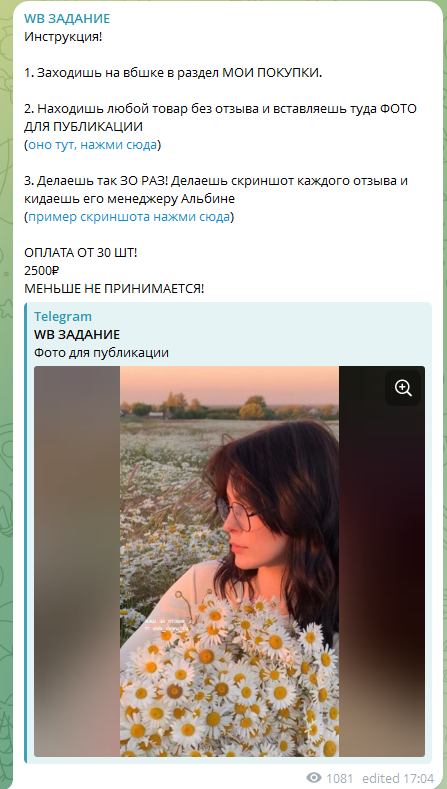Click the 'ОПЛАТА ОТ 30 ШТ!' line
The image size is (447, 789).
tap(81, 253)
